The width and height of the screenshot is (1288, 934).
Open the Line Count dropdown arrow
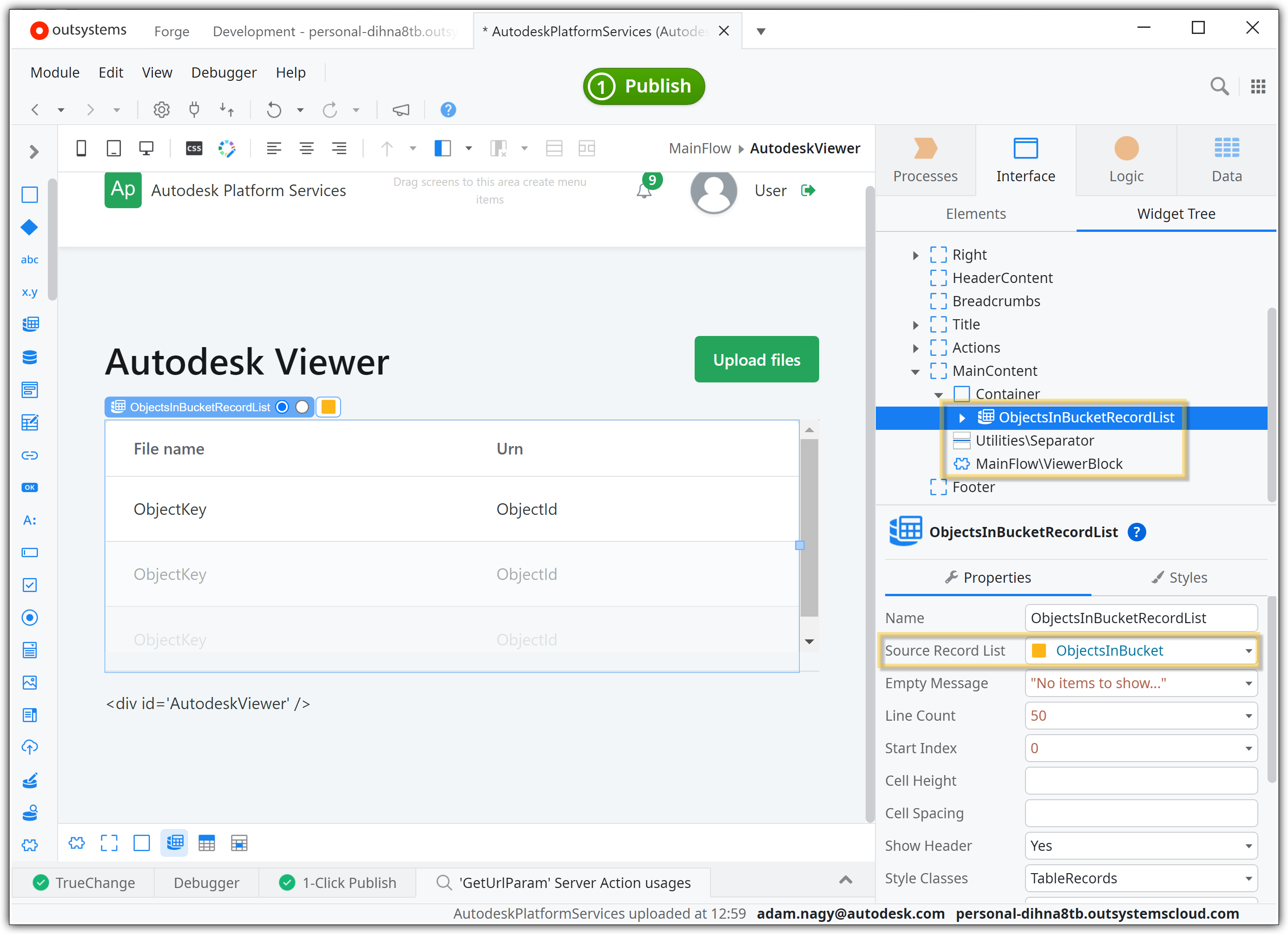[x=1248, y=716]
